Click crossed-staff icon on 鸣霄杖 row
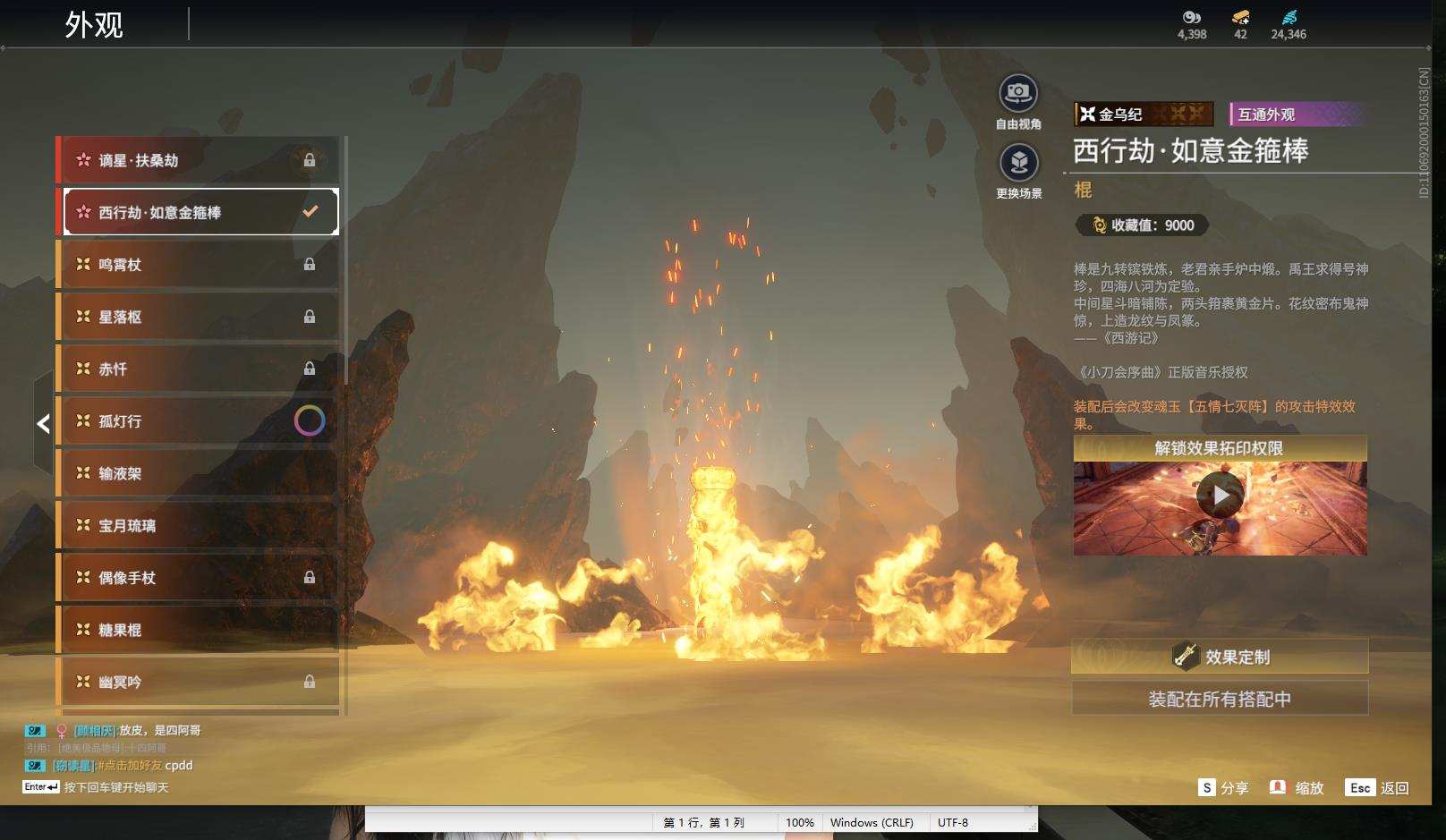Viewport: 1446px width, 840px height. point(83,264)
